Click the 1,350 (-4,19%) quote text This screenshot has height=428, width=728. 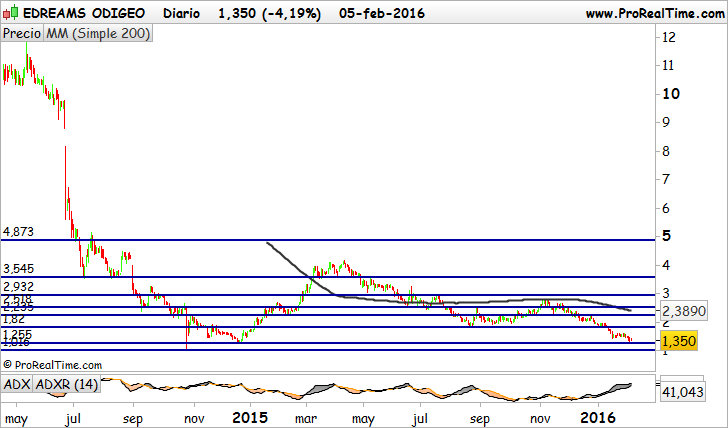pyautogui.click(x=269, y=13)
